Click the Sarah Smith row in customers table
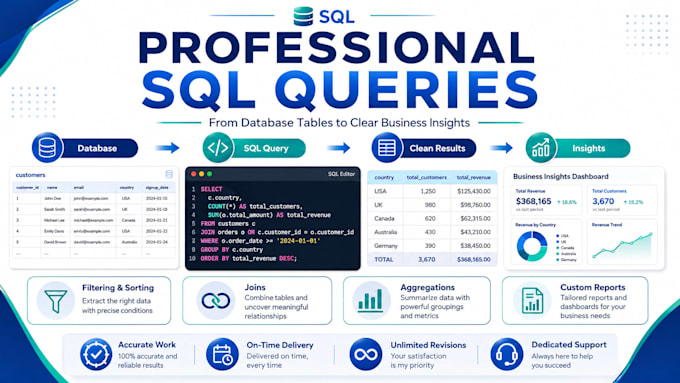Viewport: 680px width, 383px height. (94, 209)
